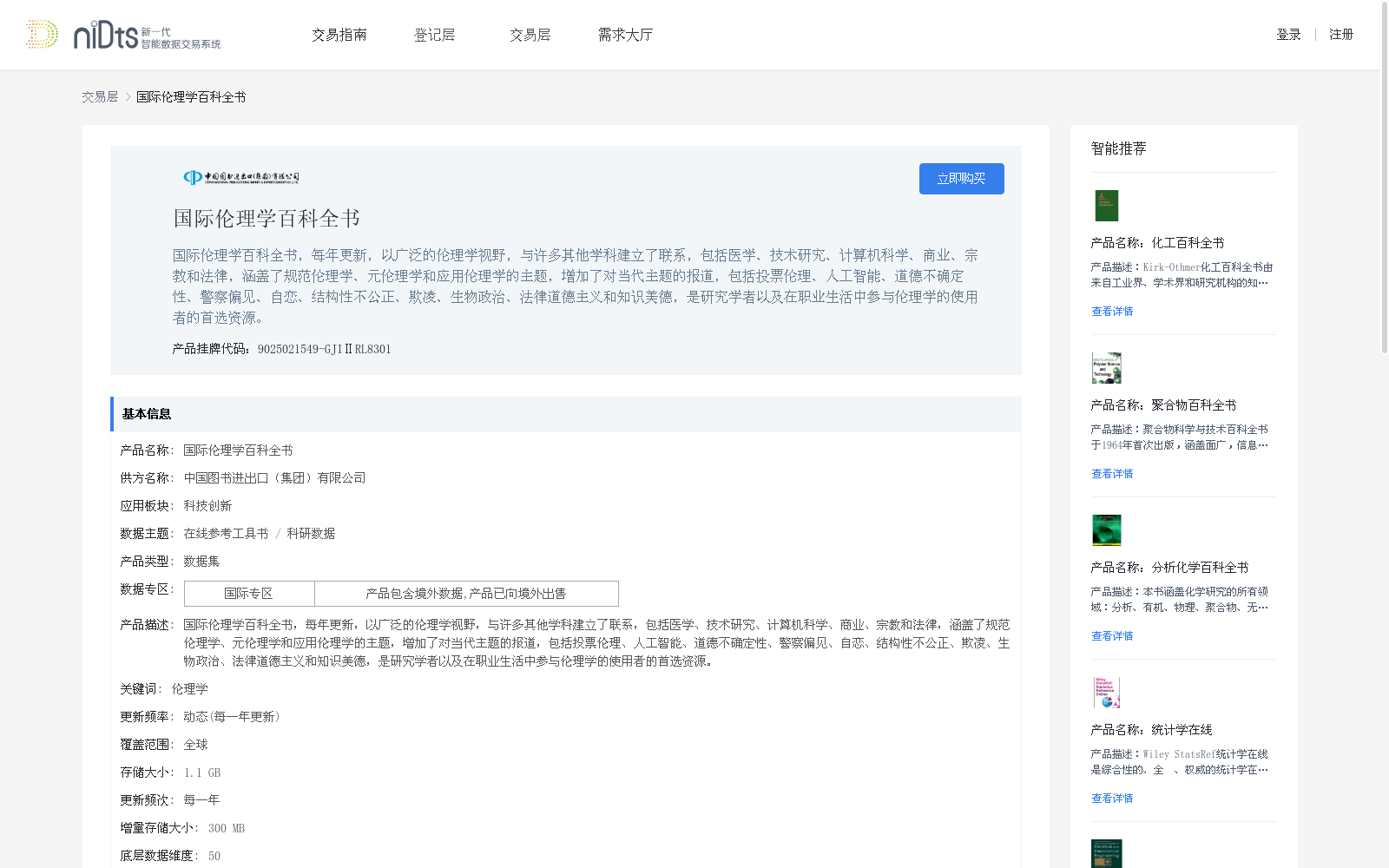
Task: Open 化工百科全书 cover thumbnail
Action: 1106,206
